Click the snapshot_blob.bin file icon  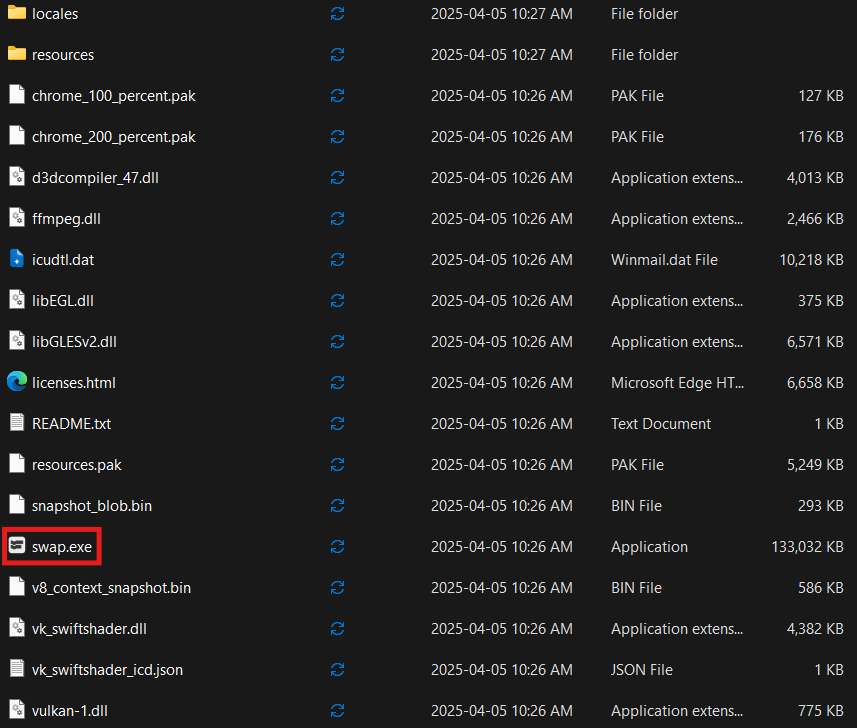[17, 504]
